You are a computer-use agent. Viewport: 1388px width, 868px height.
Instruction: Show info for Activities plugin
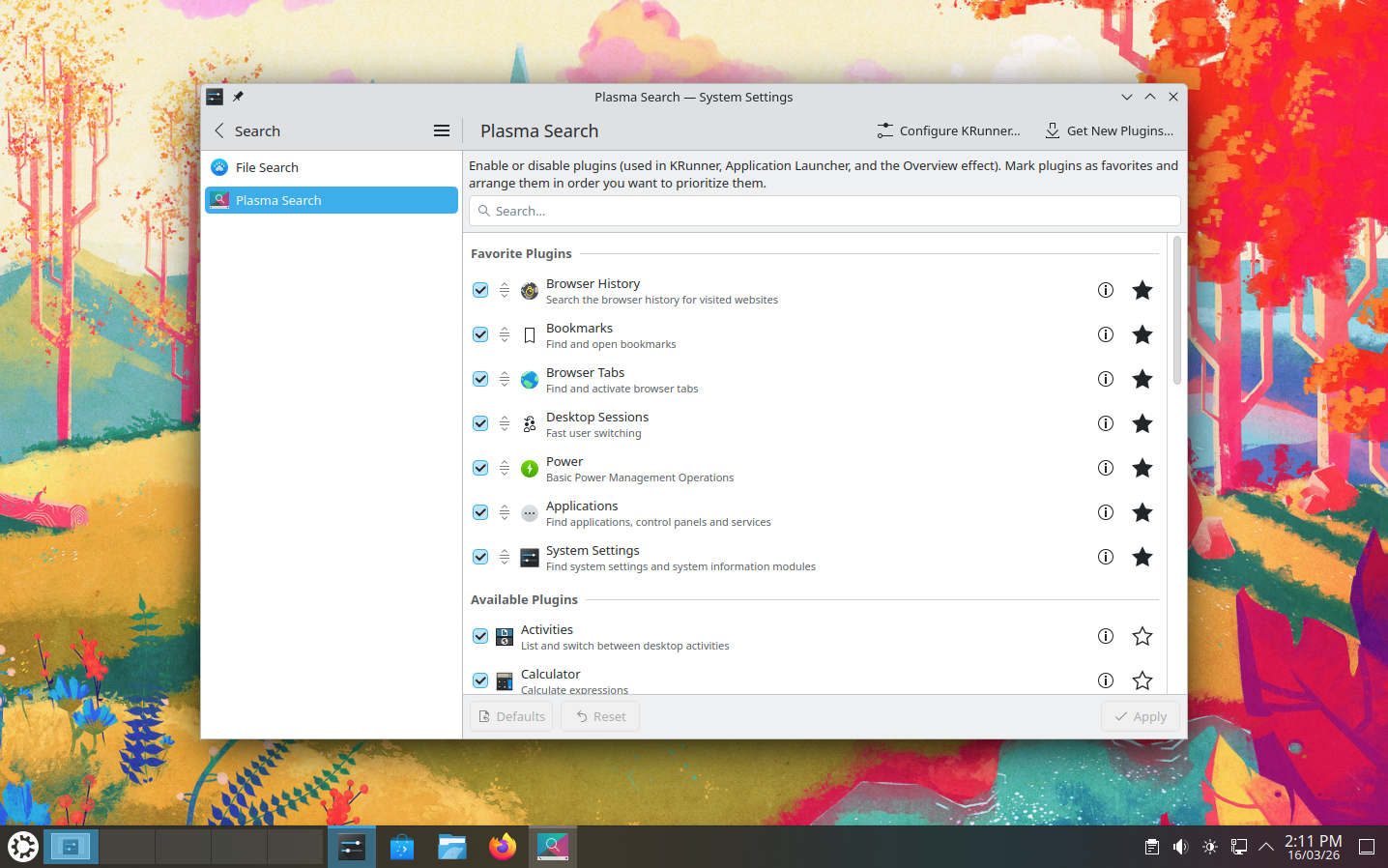click(x=1106, y=636)
